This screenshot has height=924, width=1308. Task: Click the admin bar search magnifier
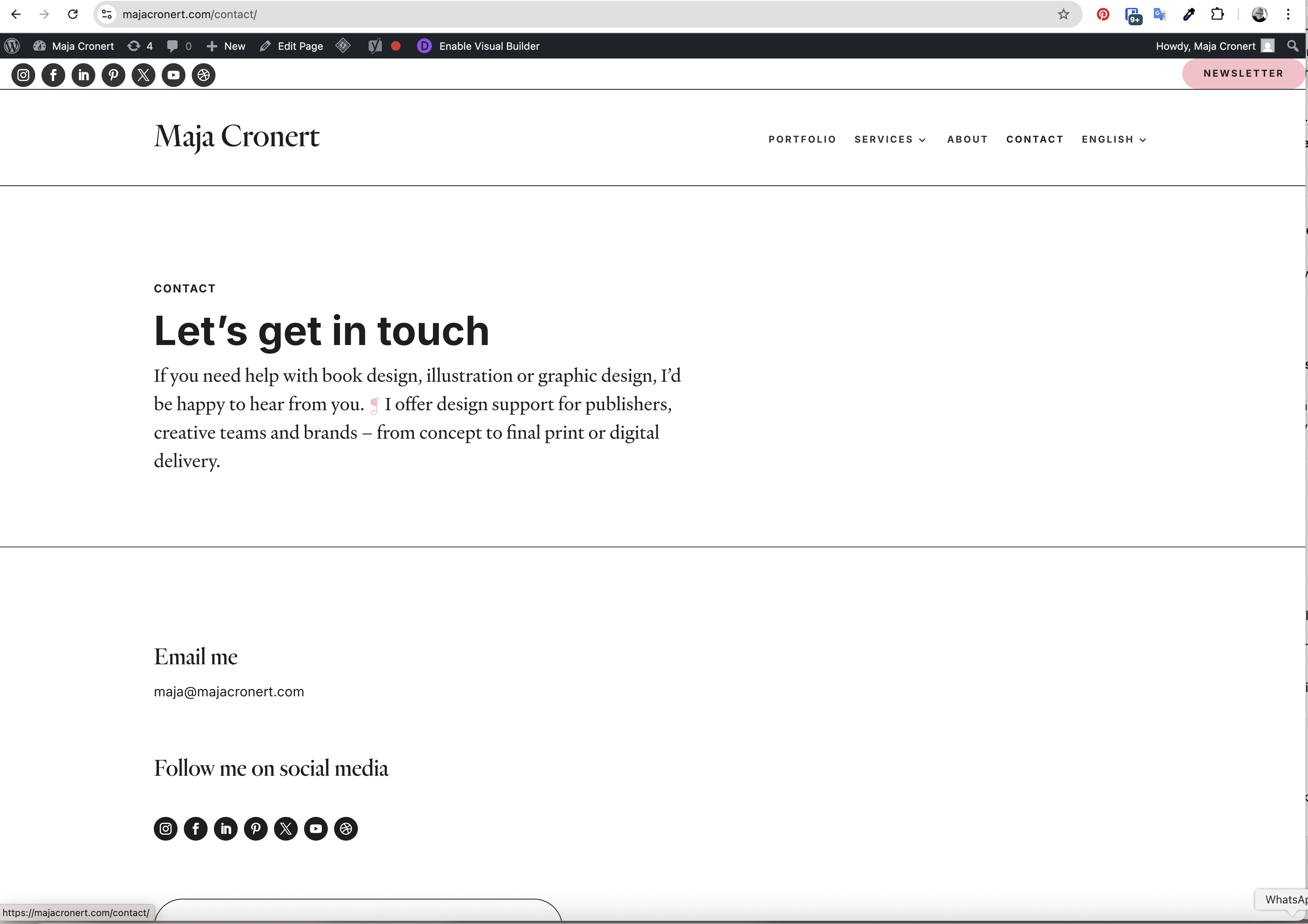pyautogui.click(x=1293, y=46)
